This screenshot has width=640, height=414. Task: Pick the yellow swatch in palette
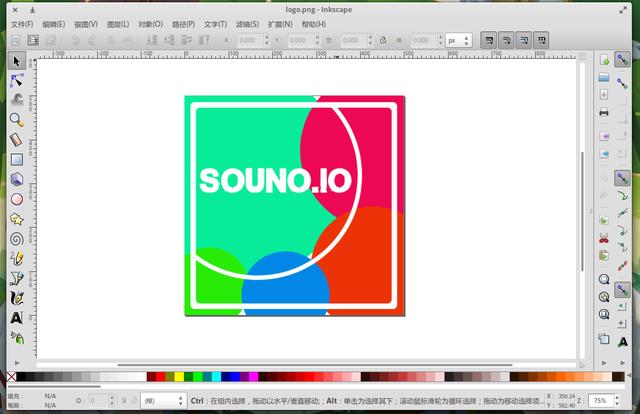(179, 376)
